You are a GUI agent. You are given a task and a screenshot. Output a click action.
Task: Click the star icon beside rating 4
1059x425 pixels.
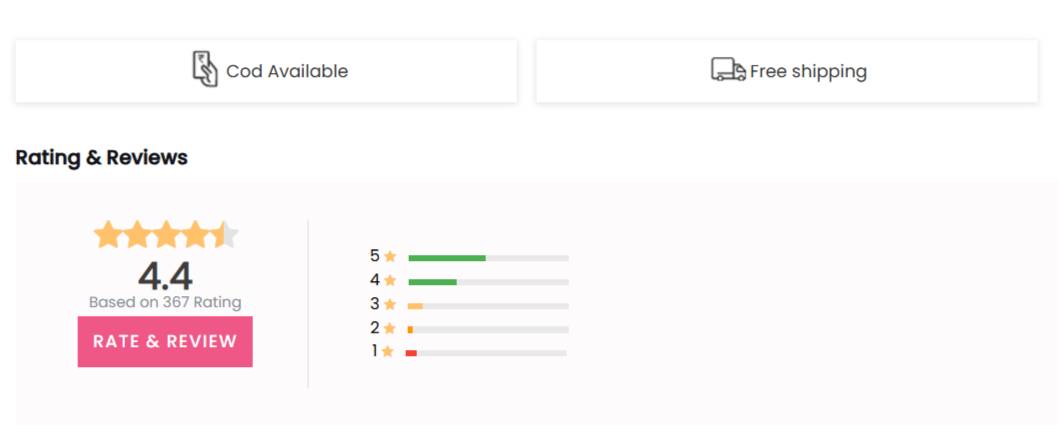point(390,280)
